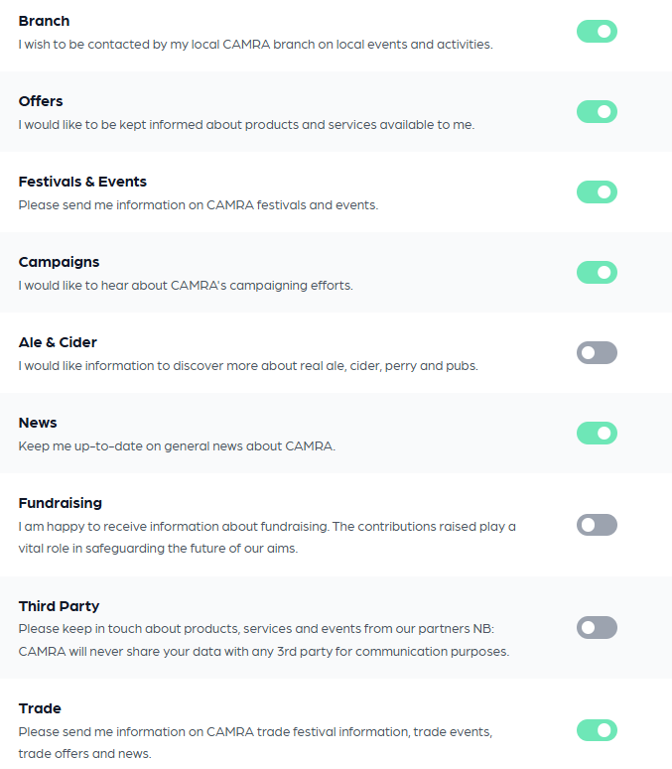The image size is (672, 769).
Task: Enable the Fundraising toggle
Action: click(x=597, y=525)
